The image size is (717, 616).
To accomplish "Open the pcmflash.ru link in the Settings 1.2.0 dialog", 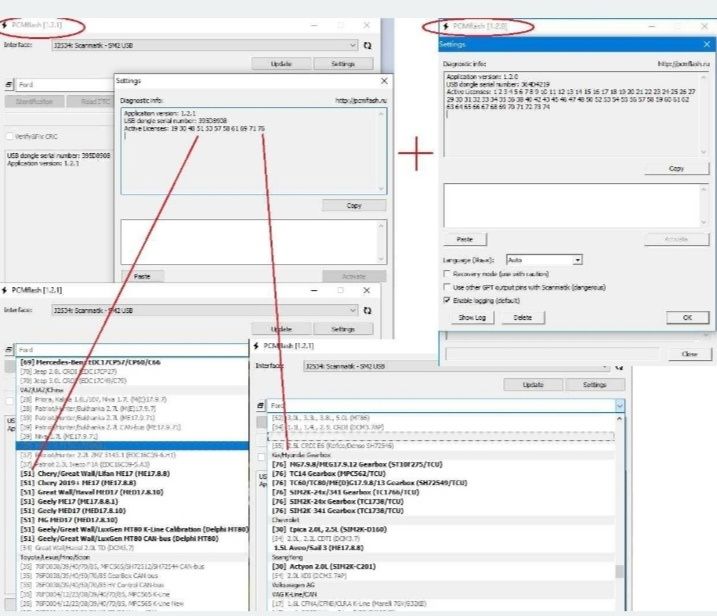I will tap(684, 64).
